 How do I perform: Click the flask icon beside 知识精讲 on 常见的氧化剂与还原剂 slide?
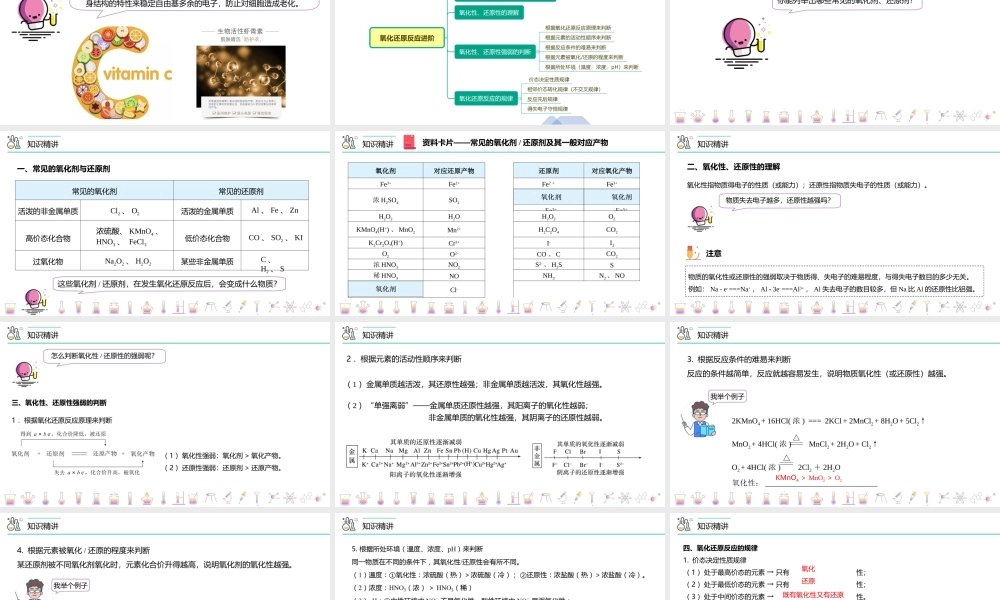[x=13, y=142]
